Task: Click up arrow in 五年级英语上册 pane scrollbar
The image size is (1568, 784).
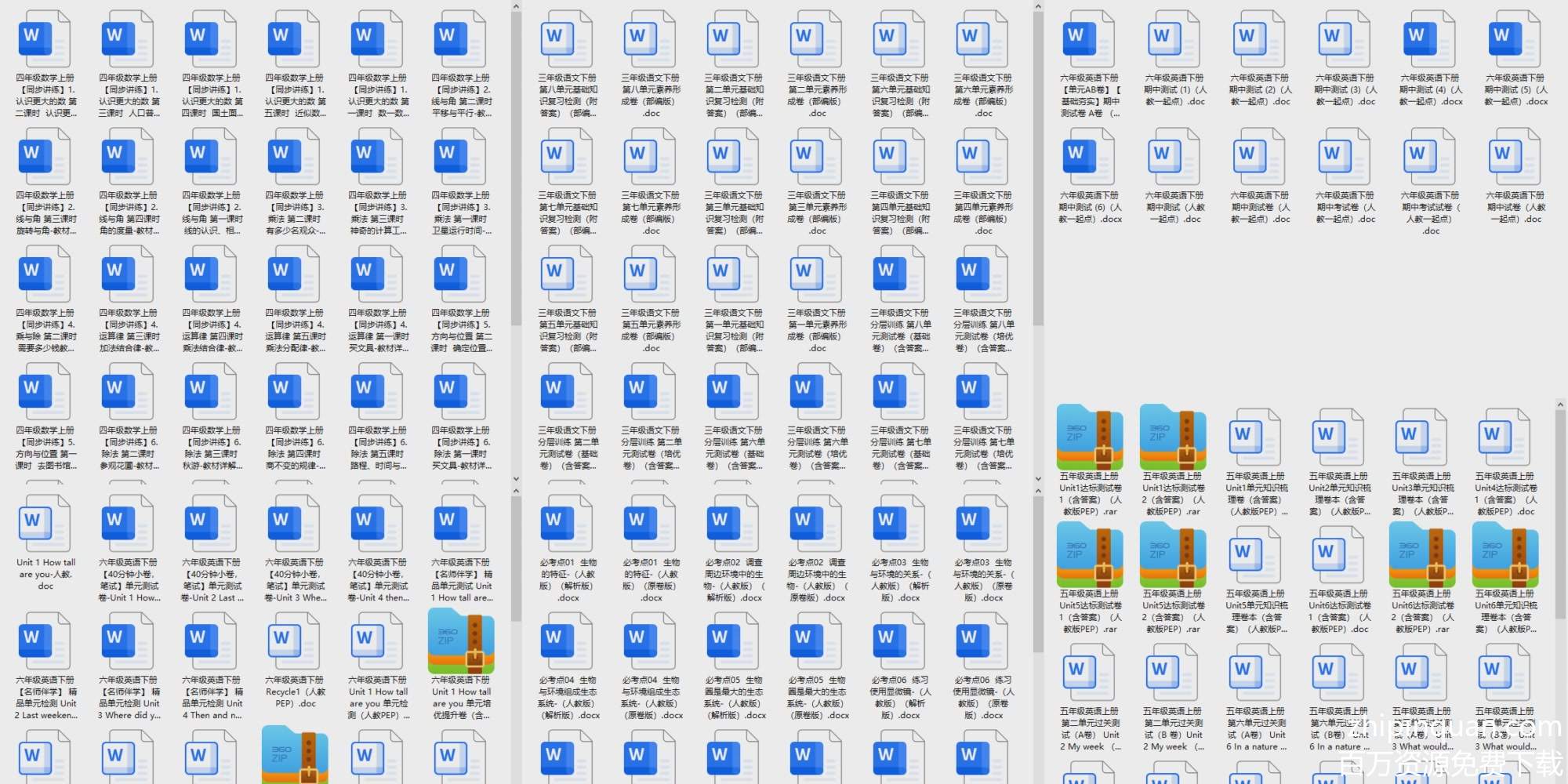Action: point(1560,405)
